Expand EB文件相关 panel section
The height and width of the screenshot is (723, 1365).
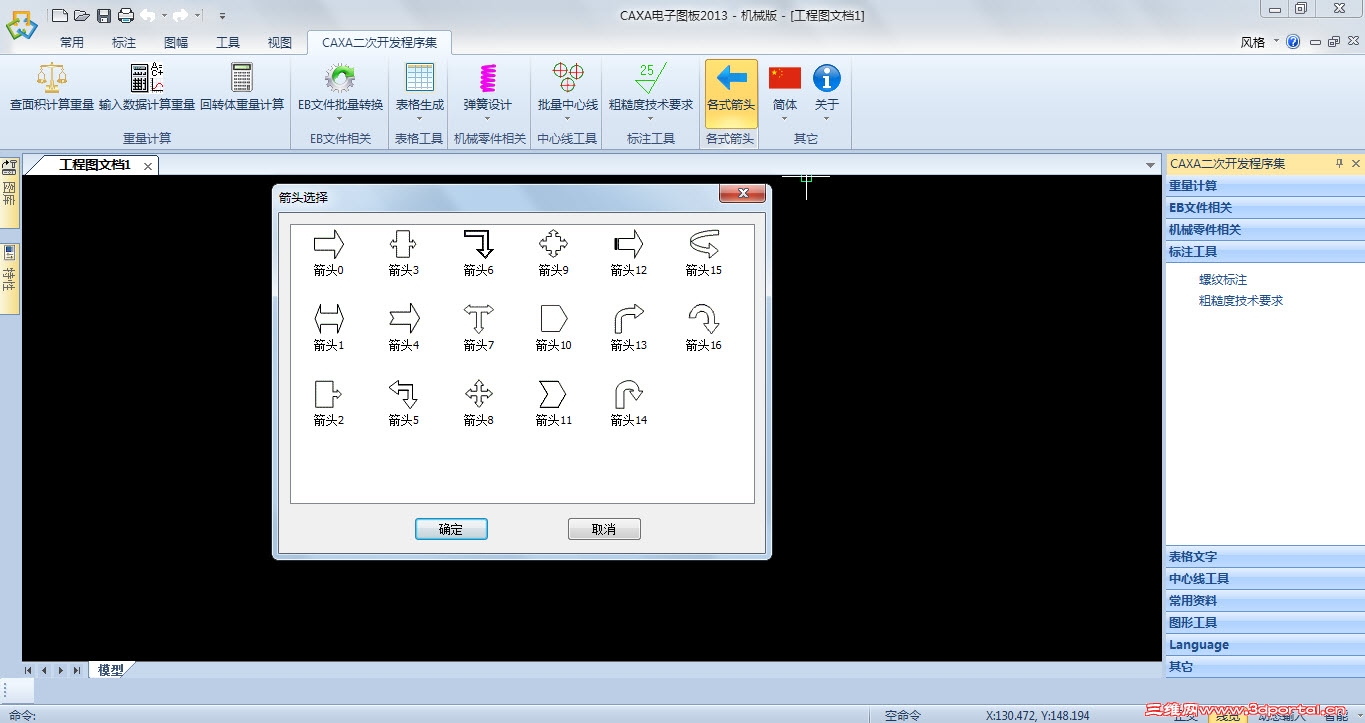1264,208
